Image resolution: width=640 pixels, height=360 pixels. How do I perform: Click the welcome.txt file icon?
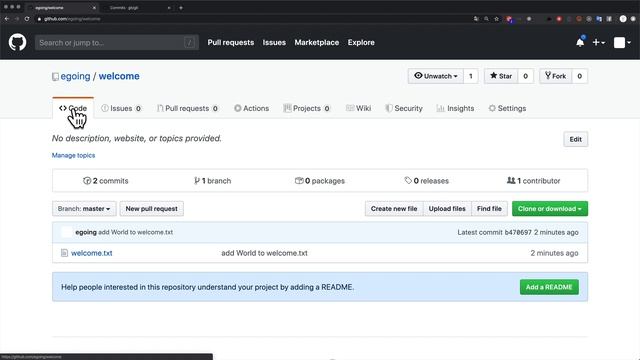pyautogui.click(x=64, y=253)
